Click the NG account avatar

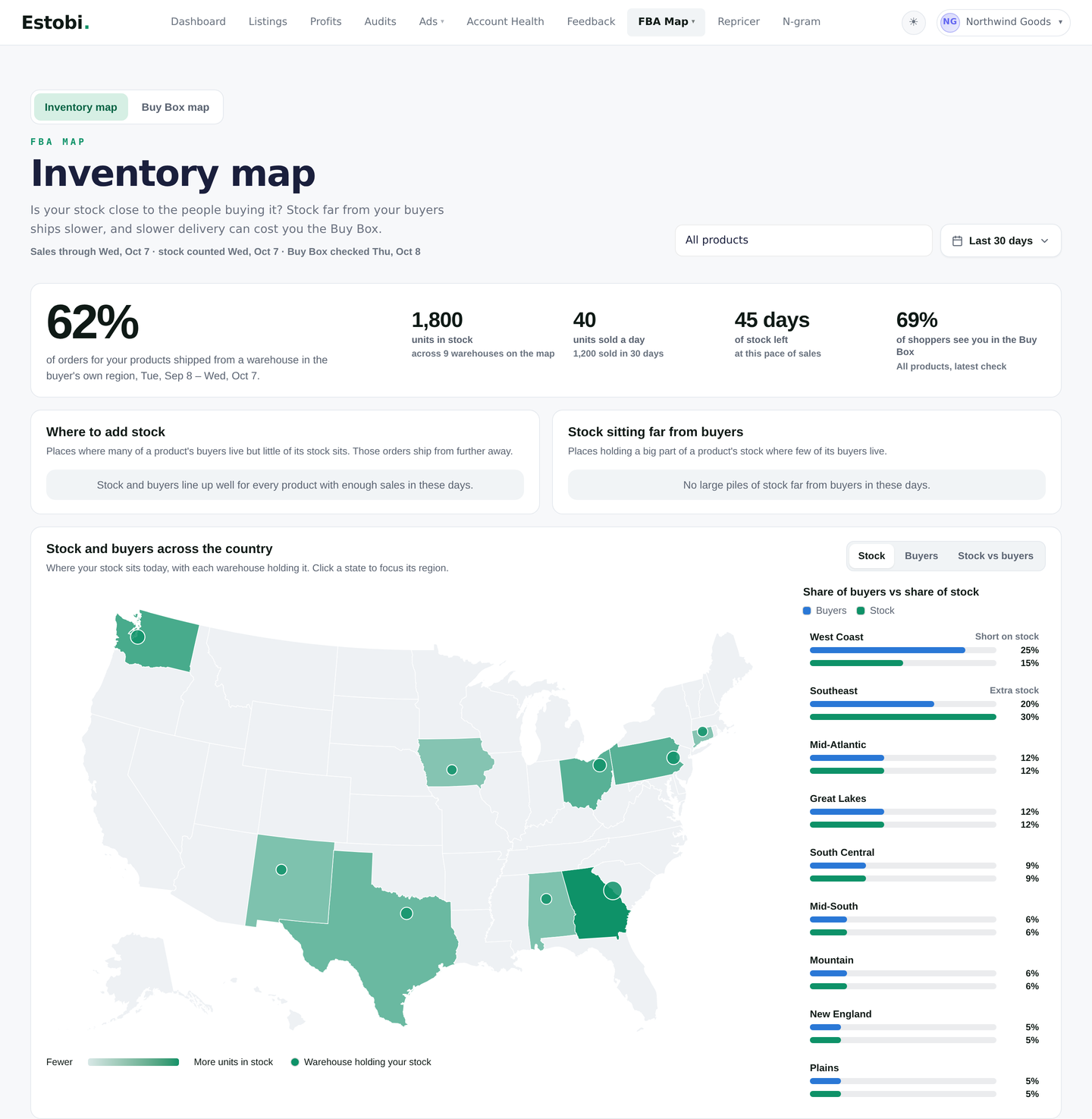coord(949,22)
